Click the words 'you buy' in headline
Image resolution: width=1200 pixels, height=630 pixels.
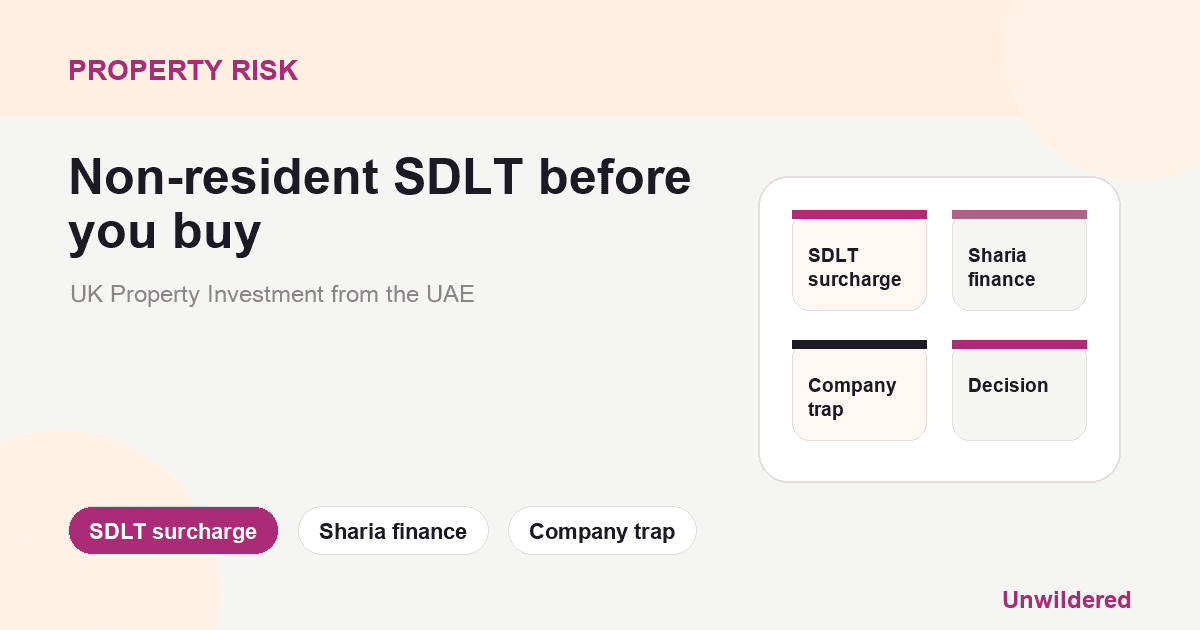(x=165, y=233)
